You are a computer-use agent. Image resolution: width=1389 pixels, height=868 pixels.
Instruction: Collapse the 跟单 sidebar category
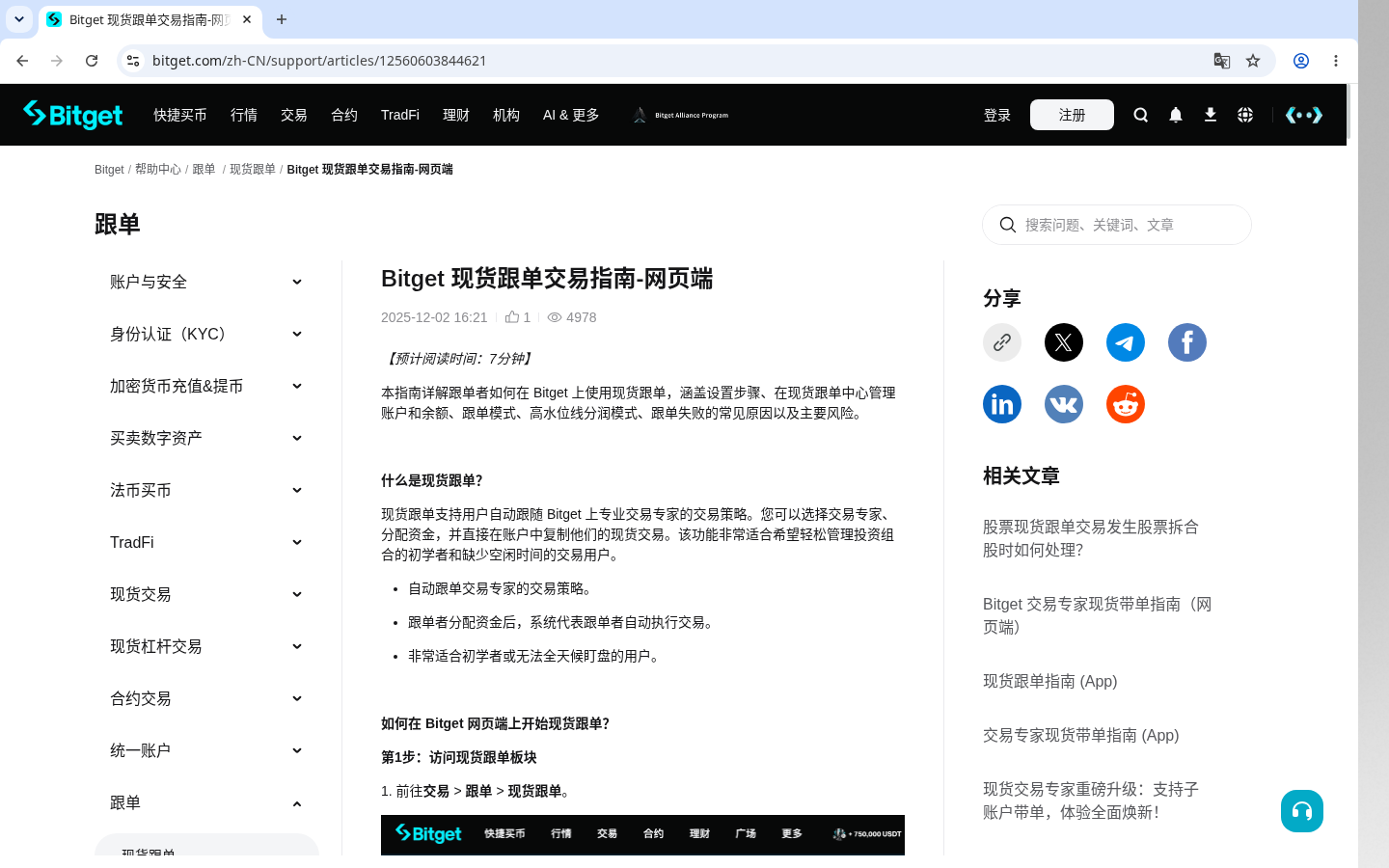(x=206, y=802)
